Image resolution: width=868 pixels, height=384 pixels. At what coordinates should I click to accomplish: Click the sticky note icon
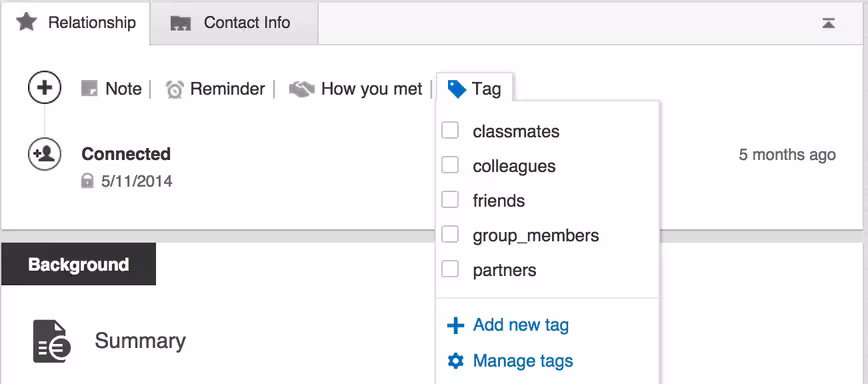(x=89, y=89)
